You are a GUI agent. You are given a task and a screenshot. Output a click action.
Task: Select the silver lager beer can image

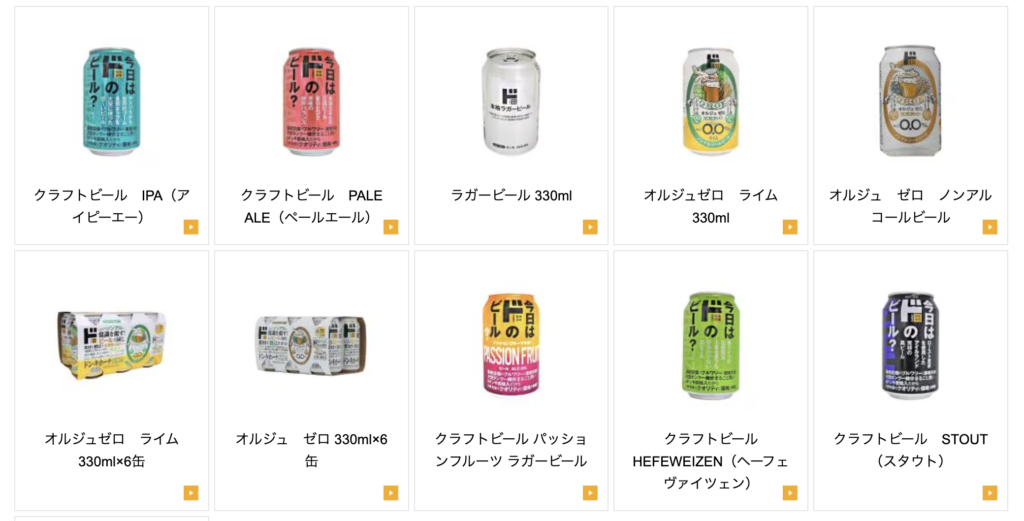(x=511, y=101)
